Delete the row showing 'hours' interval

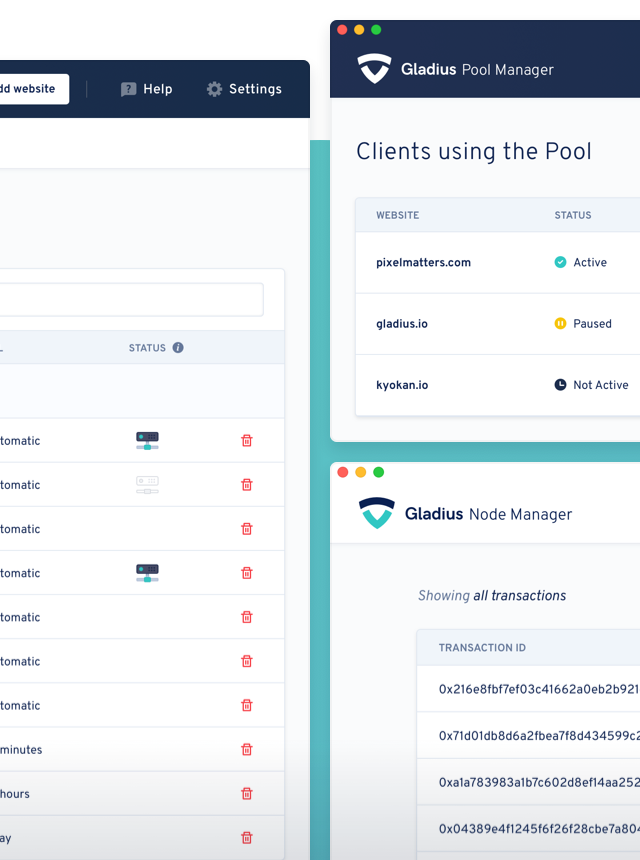tap(247, 794)
